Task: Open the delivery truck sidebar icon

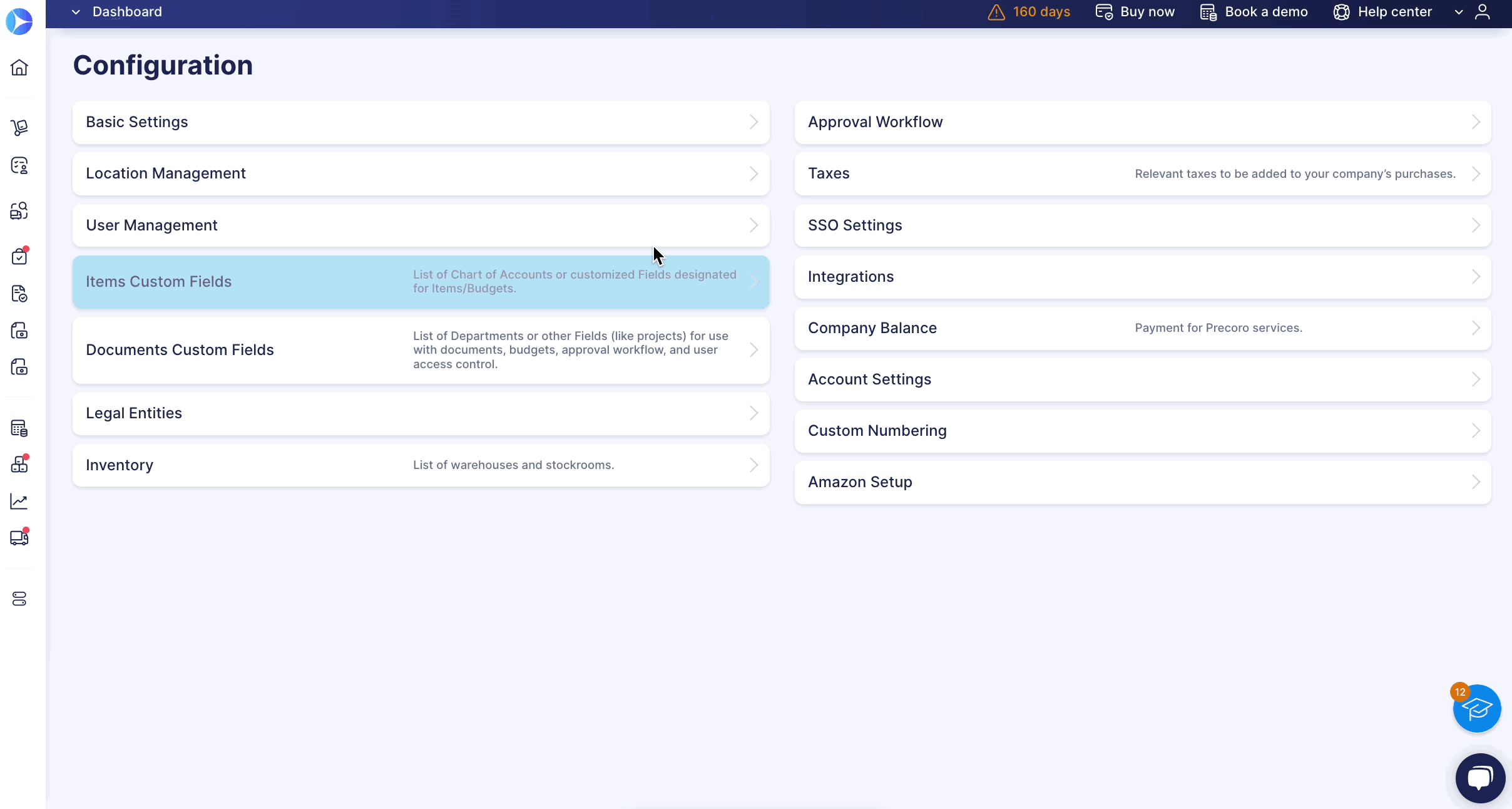Action: click(19, 537)
